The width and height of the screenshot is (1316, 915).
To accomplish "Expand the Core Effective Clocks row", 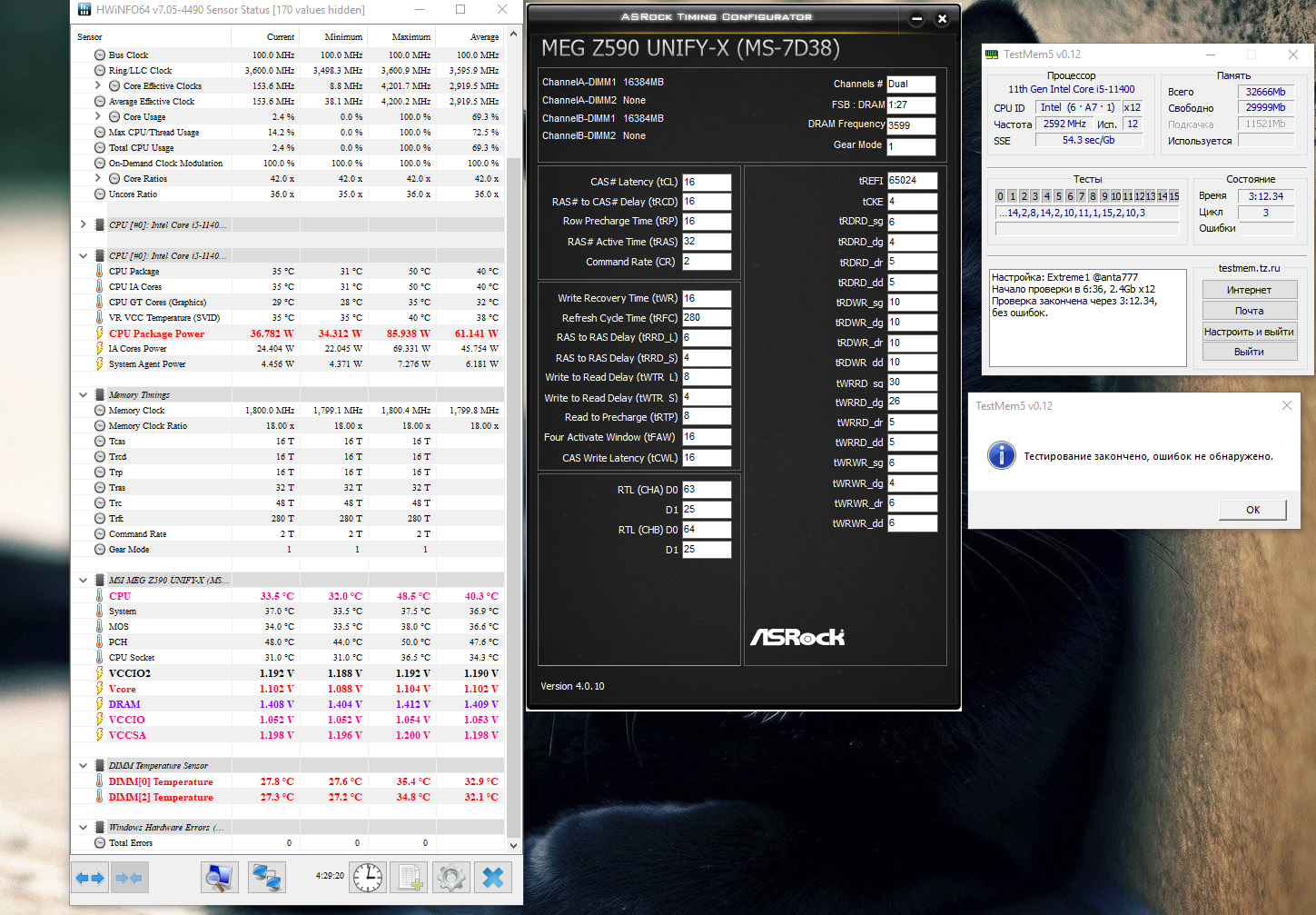I will [x=98, y=86].
